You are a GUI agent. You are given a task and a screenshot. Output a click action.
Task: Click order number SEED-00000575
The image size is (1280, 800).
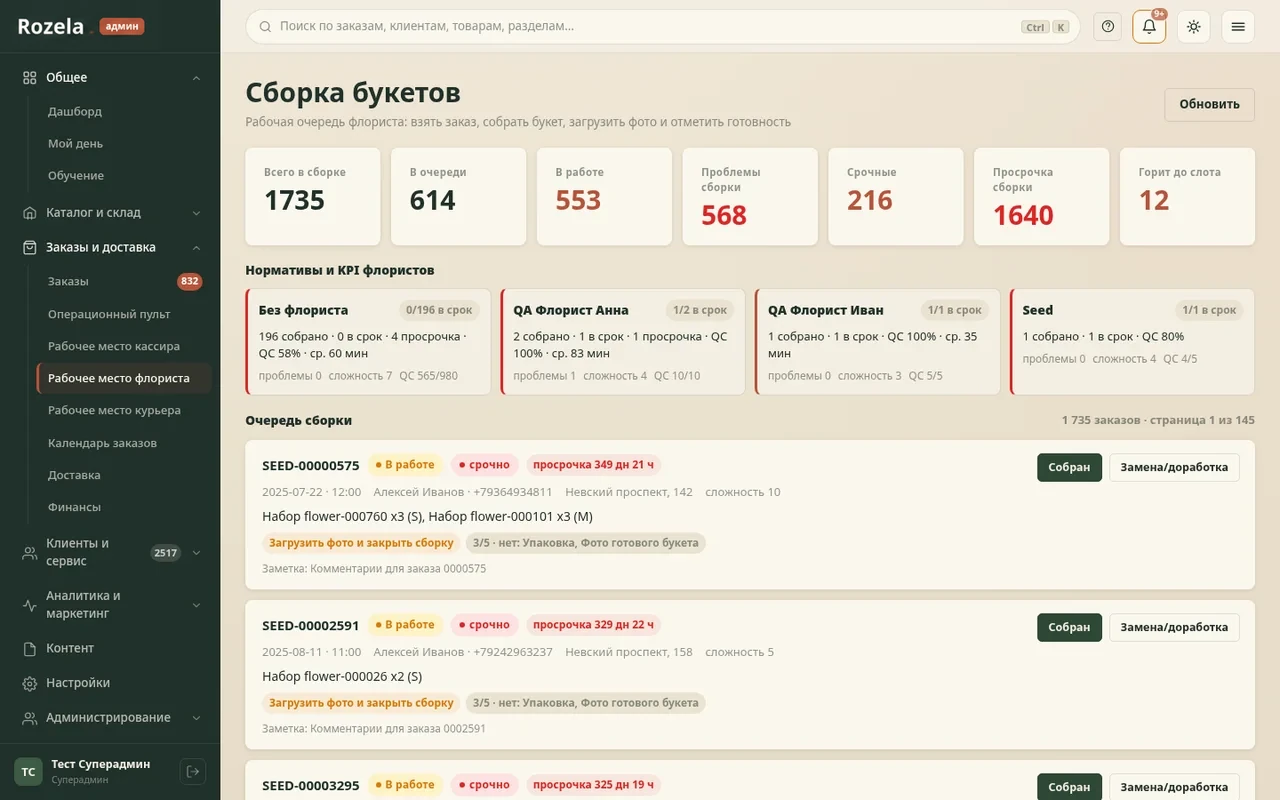coord(311,465)
